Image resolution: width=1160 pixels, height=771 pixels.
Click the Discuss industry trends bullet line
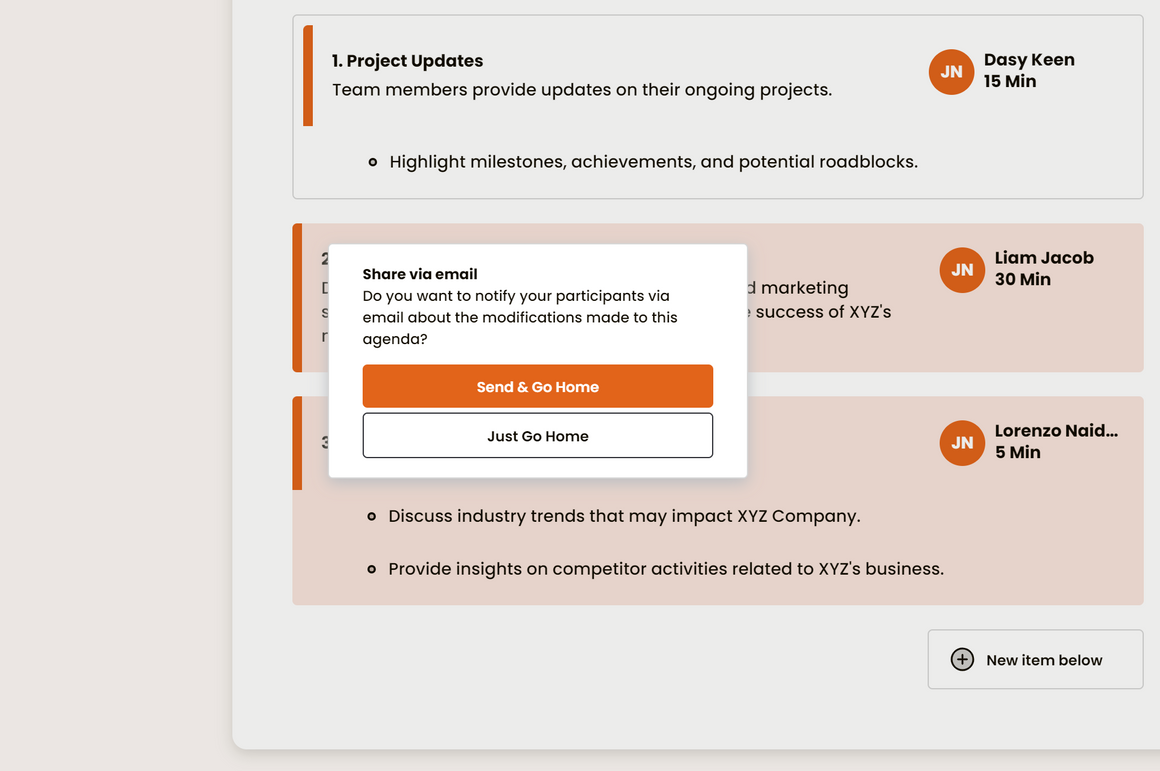tap(624, 517)
